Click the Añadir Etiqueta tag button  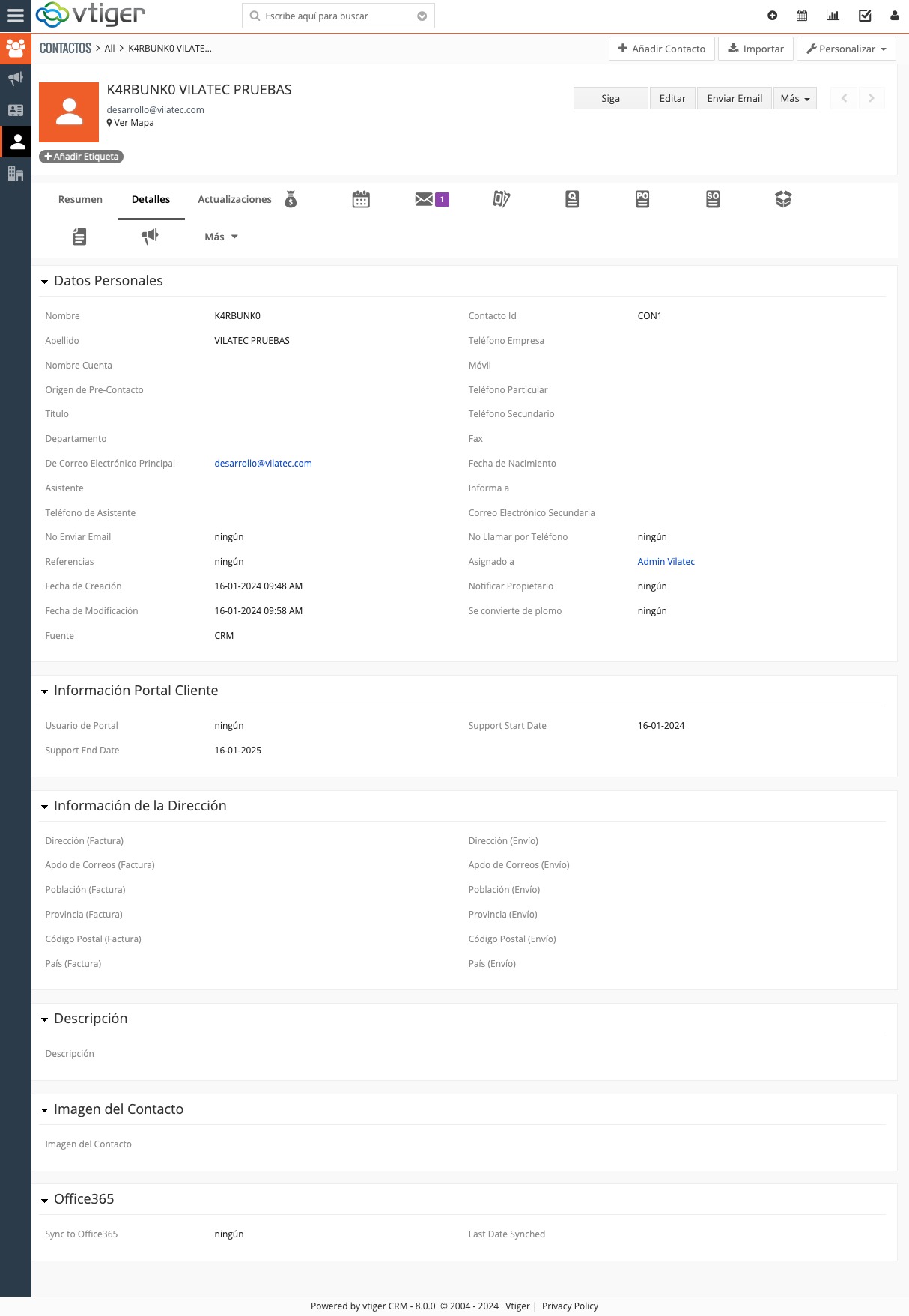tap(82, 157)
